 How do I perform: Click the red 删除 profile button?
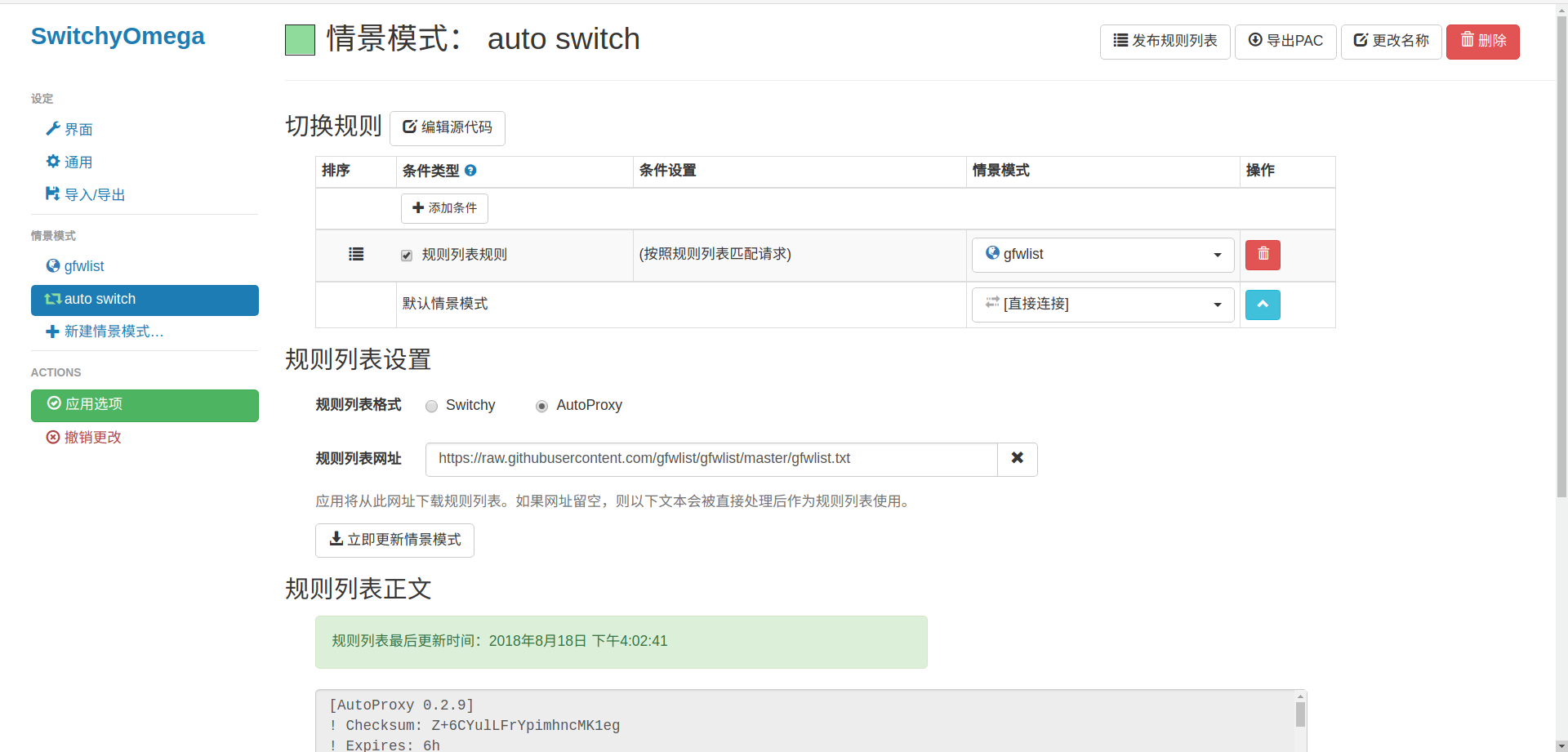click(x=1482, y=42)
